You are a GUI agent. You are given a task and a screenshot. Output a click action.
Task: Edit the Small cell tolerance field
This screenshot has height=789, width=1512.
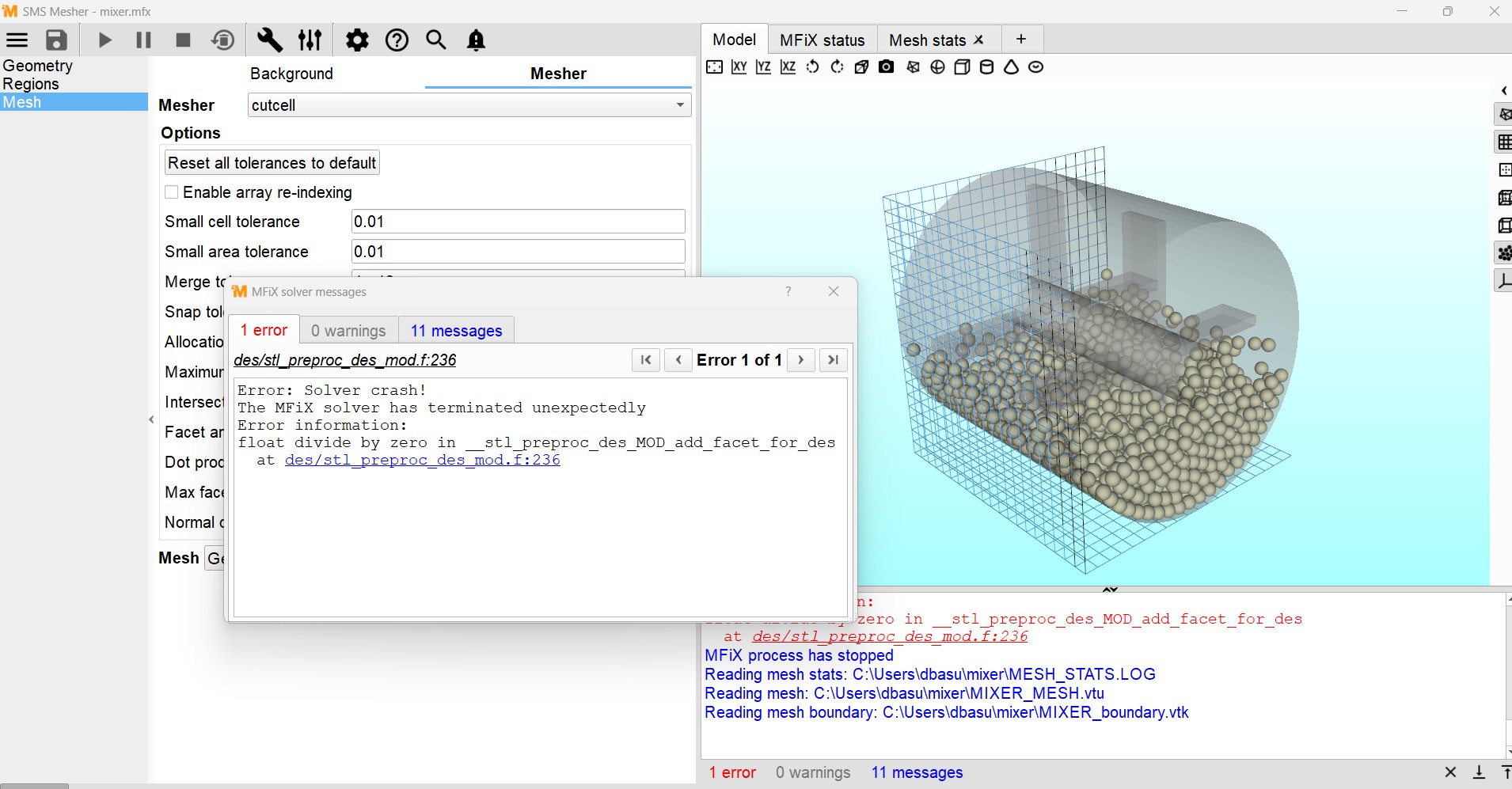coord(518,222)
